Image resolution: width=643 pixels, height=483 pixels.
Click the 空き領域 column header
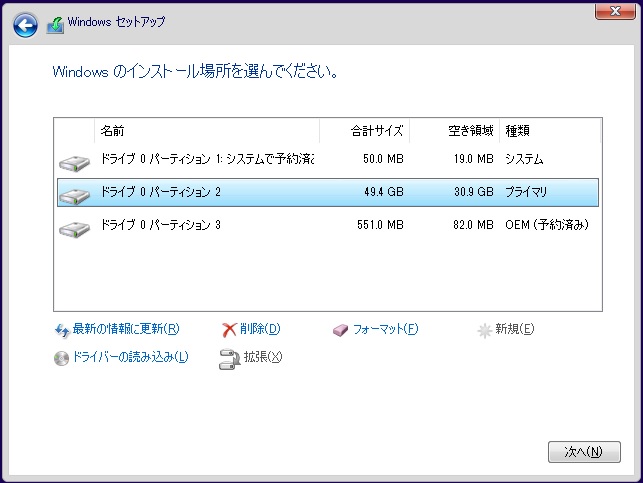coord(455,131)
